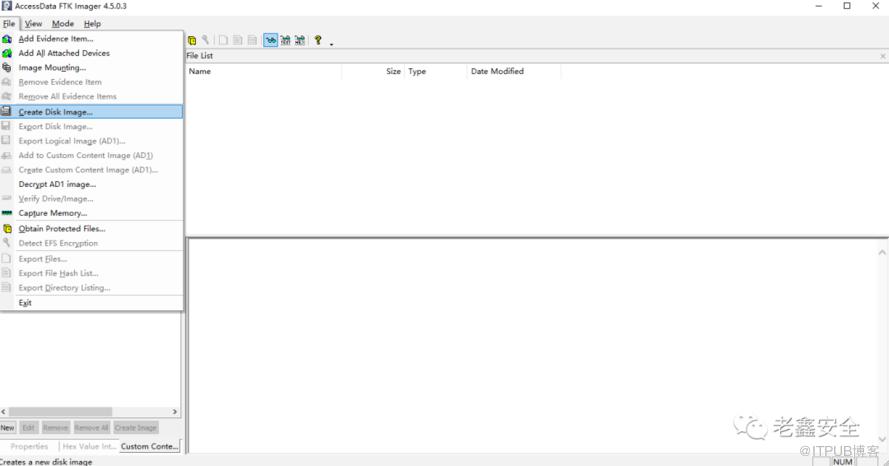Open the Mode menu
Image resolution: width=889 pixels, height=466 pixels.
coord(63,24)
